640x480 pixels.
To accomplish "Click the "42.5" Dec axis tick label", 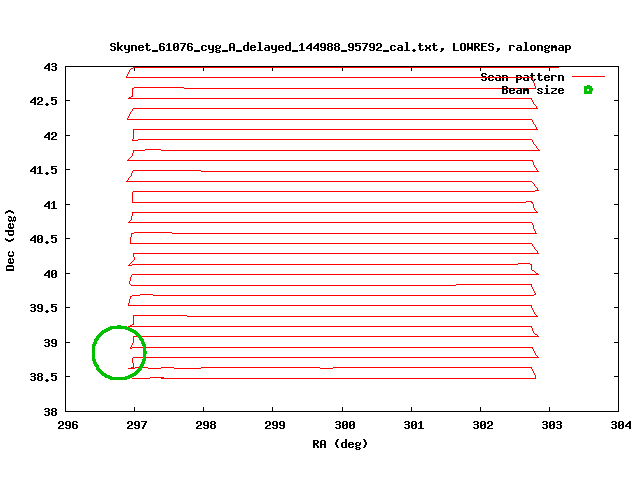I will pos(44,101).
